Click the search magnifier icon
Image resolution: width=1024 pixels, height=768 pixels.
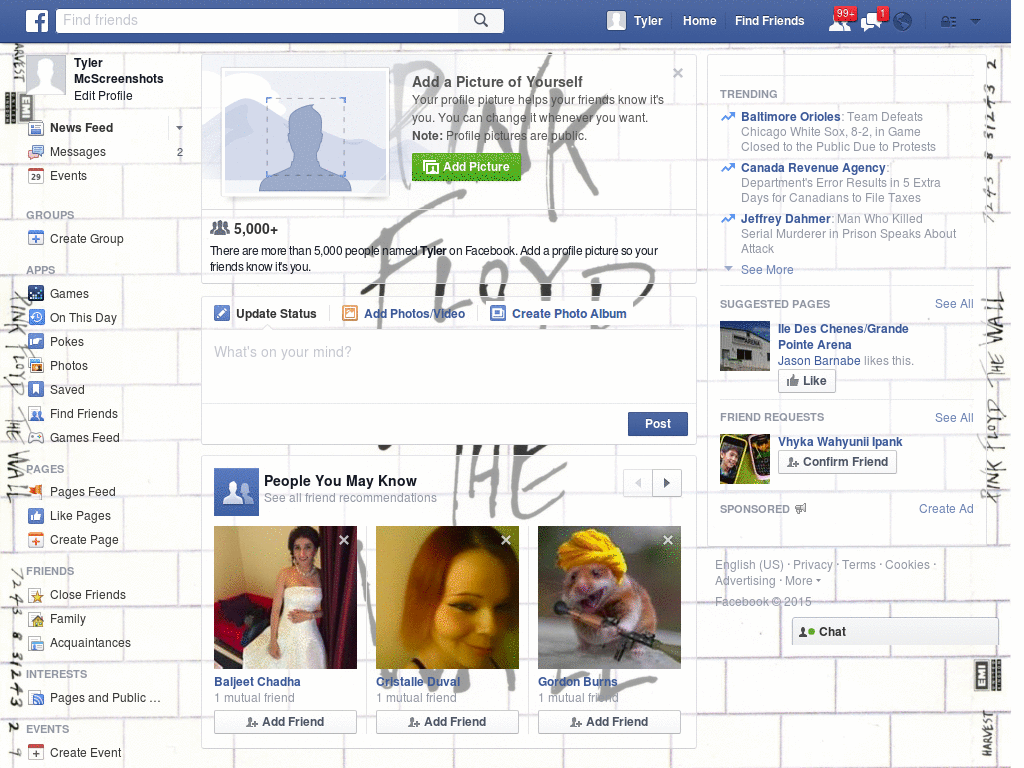[481, 20]
